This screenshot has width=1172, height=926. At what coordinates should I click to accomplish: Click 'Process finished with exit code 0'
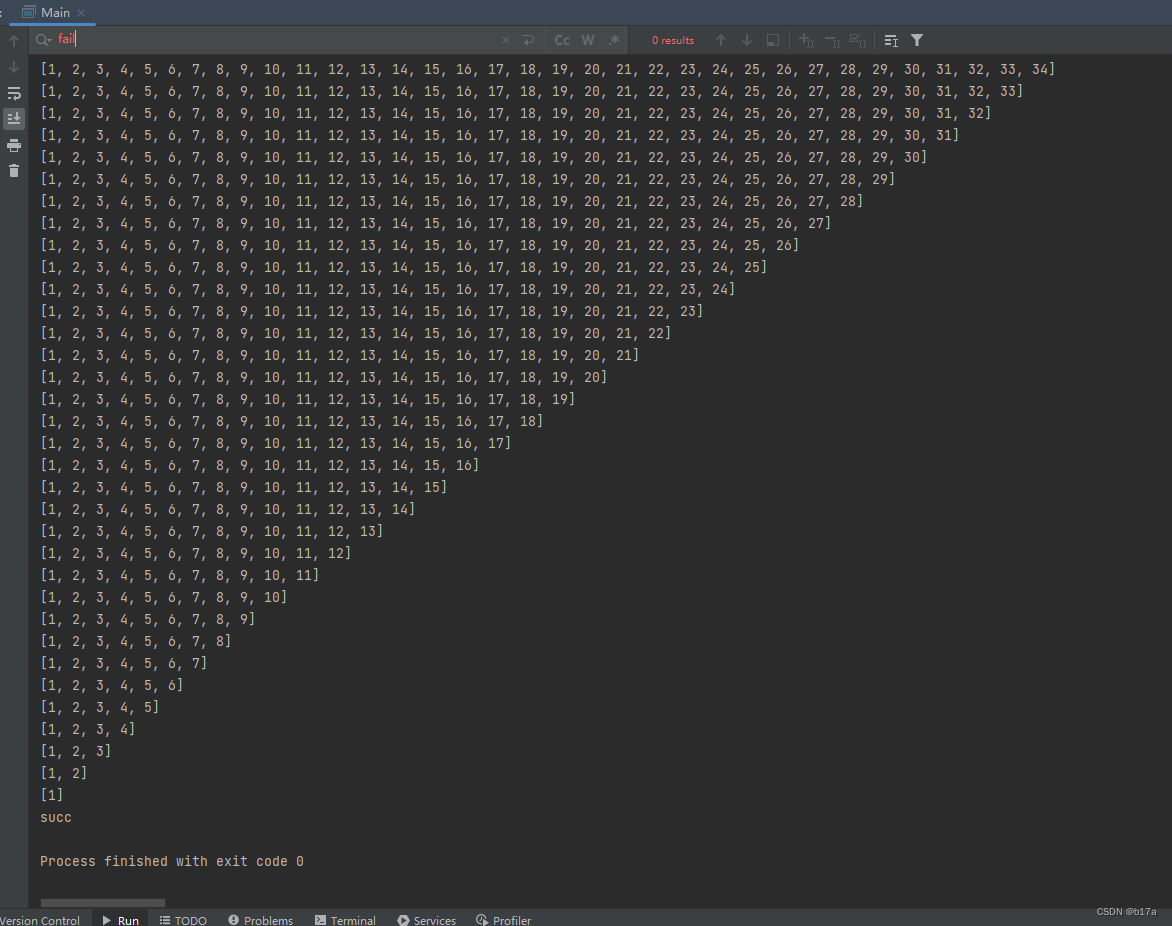coord(172,861)
